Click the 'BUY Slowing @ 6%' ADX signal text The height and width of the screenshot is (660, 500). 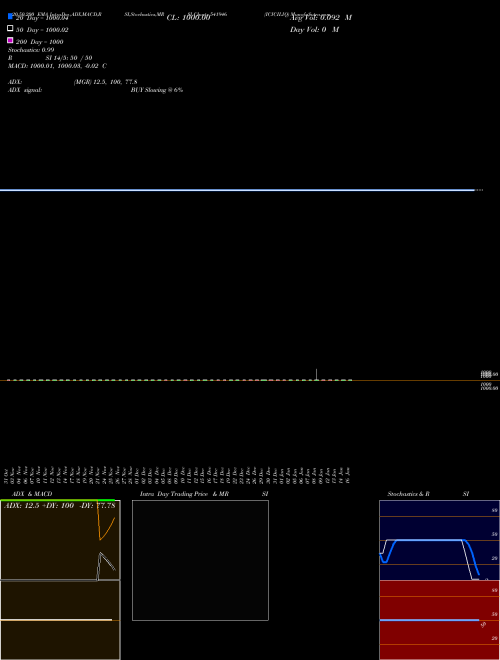coord(157,90)
